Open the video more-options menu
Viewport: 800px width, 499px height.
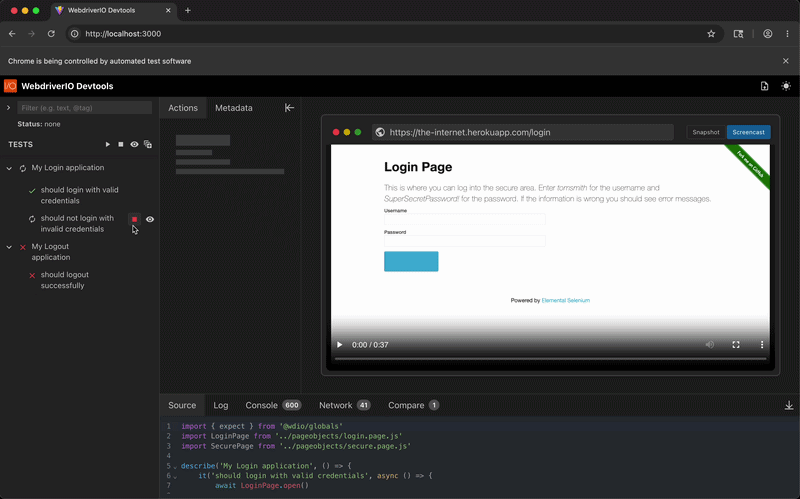coord(762,345)
